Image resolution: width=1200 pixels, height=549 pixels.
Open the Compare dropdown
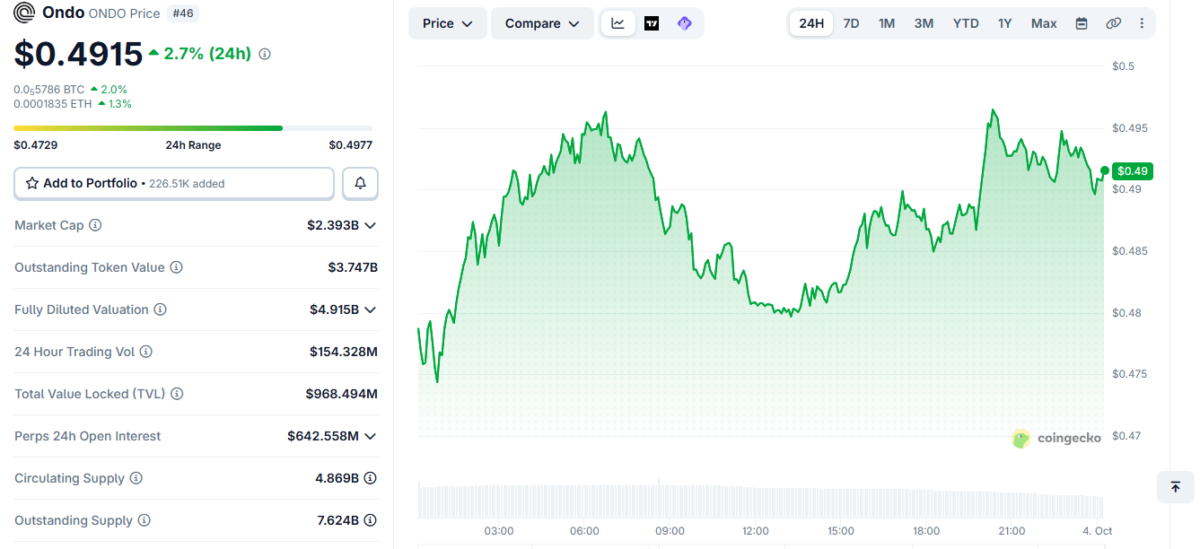[x=542, y=23]
